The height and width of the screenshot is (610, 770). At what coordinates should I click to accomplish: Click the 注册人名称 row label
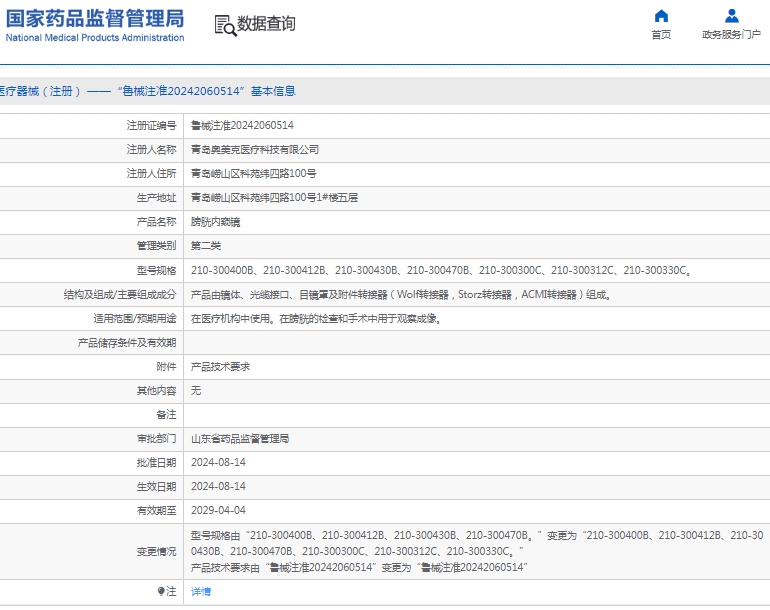point(151,149)
